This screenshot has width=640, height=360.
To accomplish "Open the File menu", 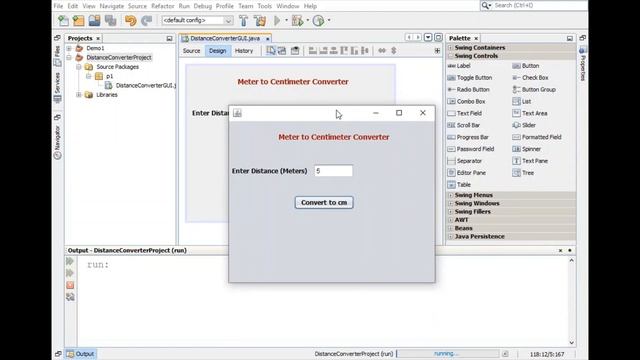I will click(58, 6).
